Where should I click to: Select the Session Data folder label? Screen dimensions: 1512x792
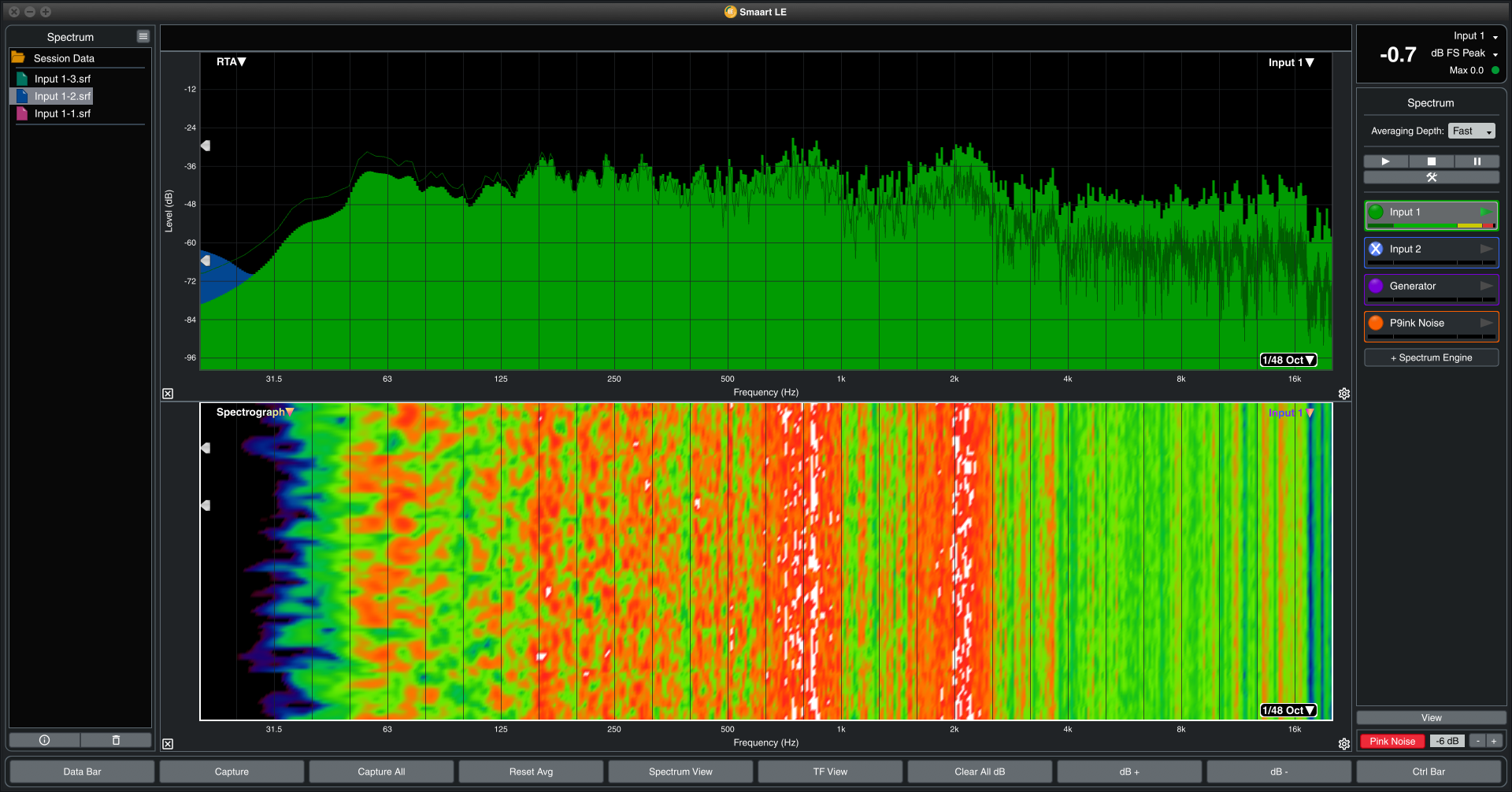click(64, 58)
